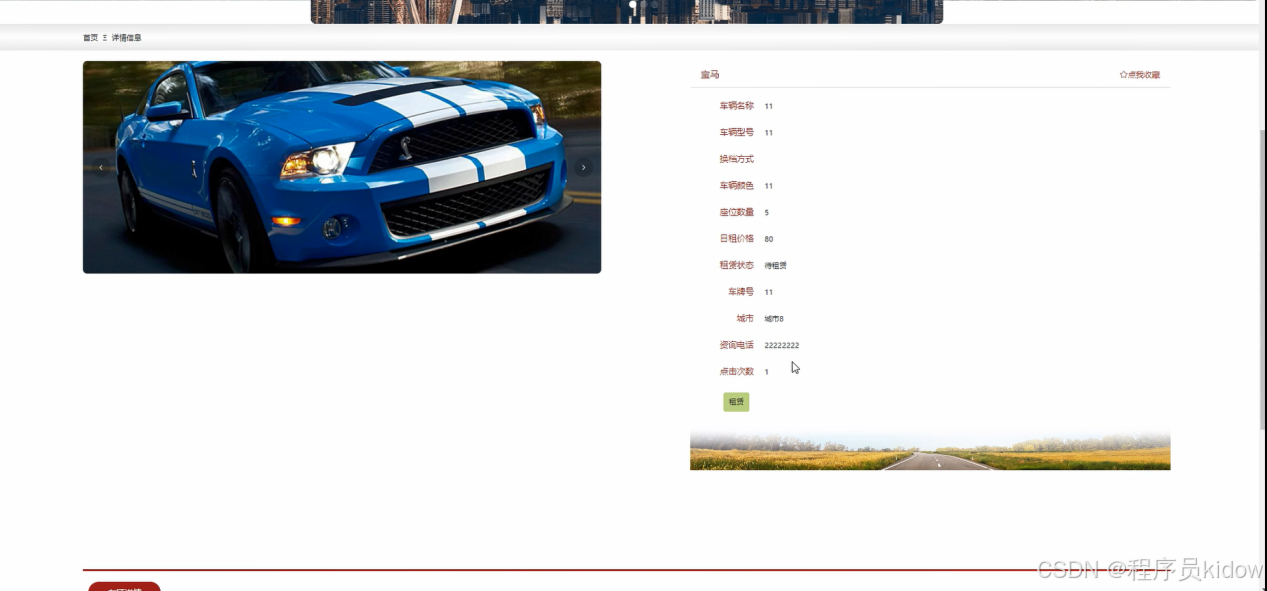Image resolution: width=1267 pixels, height=591 pixels.
Task: Click the top city banner carousel dot
Action: tap(632, 5)
